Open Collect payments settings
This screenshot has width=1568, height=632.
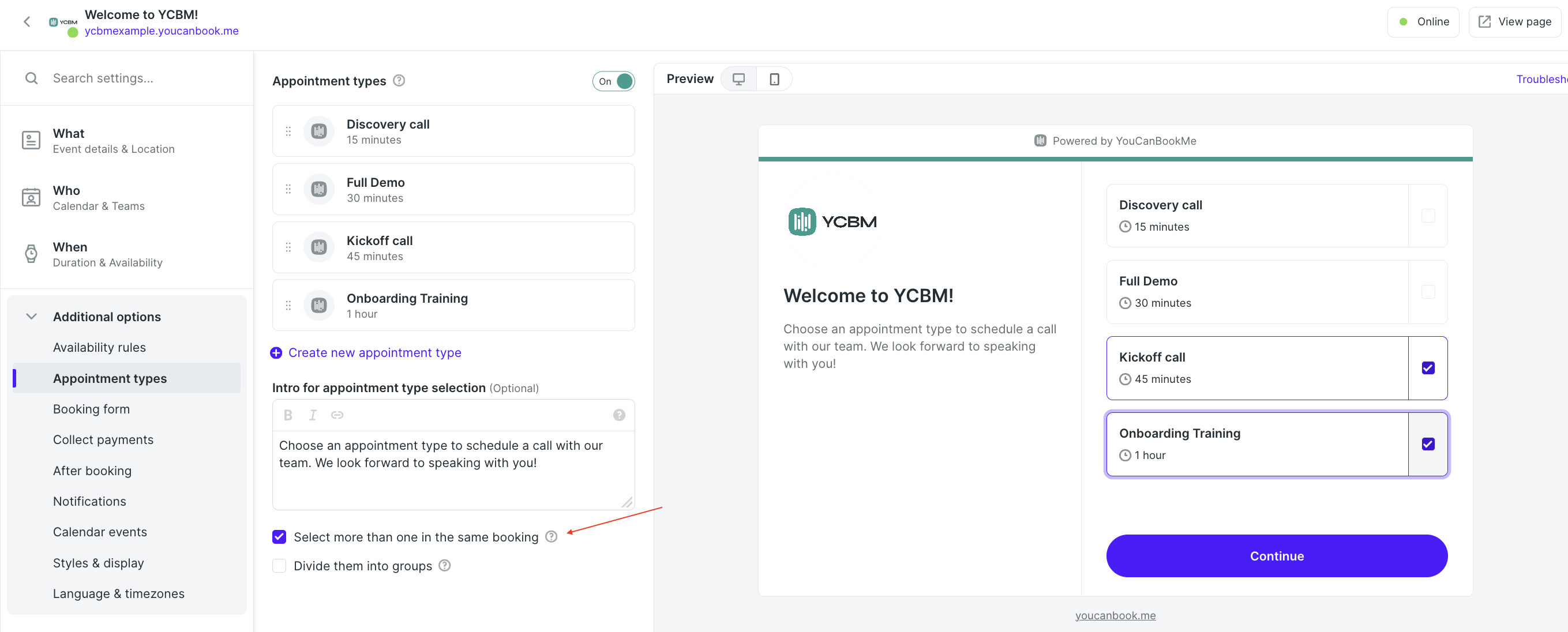click(103, 440)
